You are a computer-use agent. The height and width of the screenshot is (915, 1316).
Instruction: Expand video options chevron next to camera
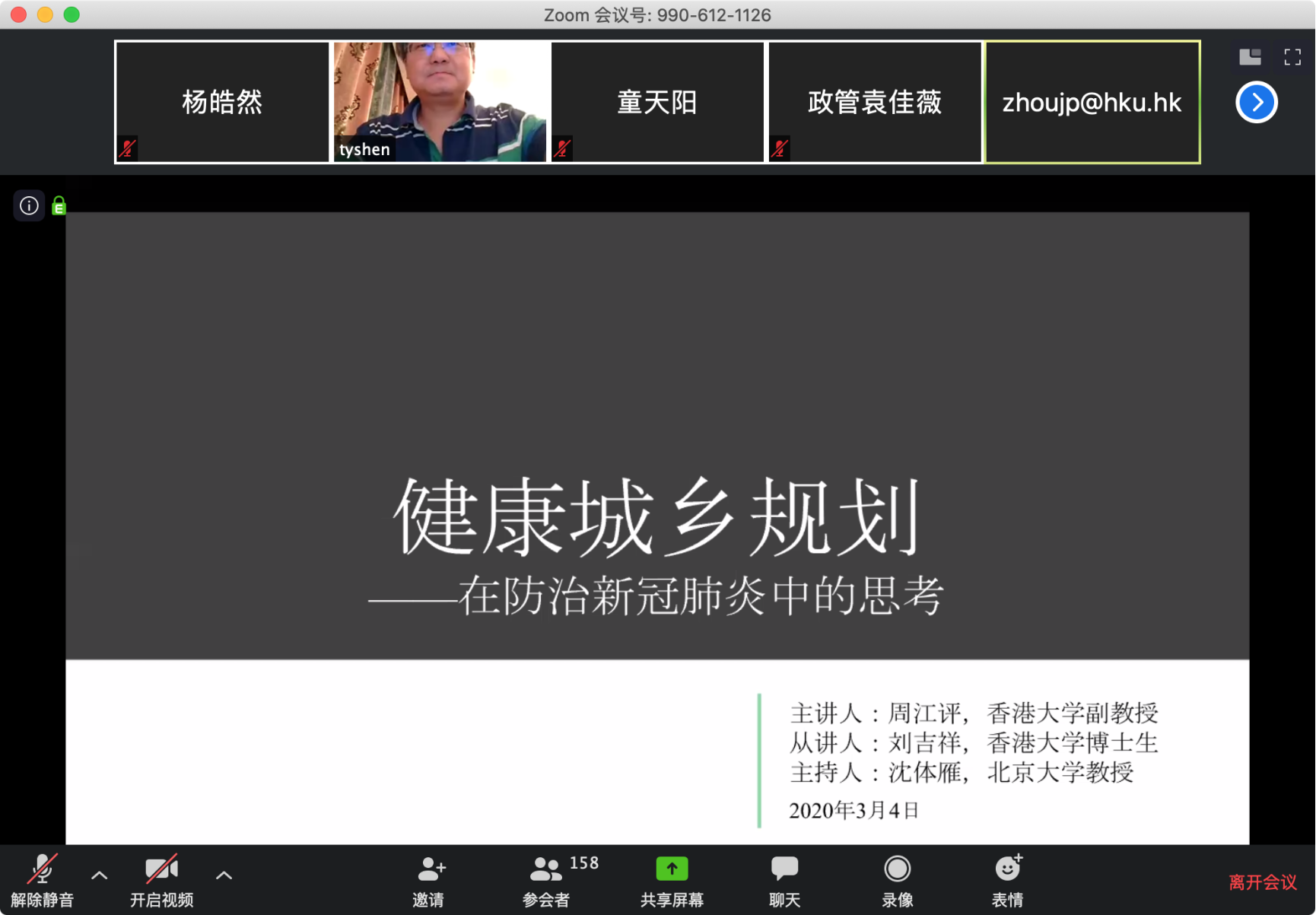tap(224, 875)
